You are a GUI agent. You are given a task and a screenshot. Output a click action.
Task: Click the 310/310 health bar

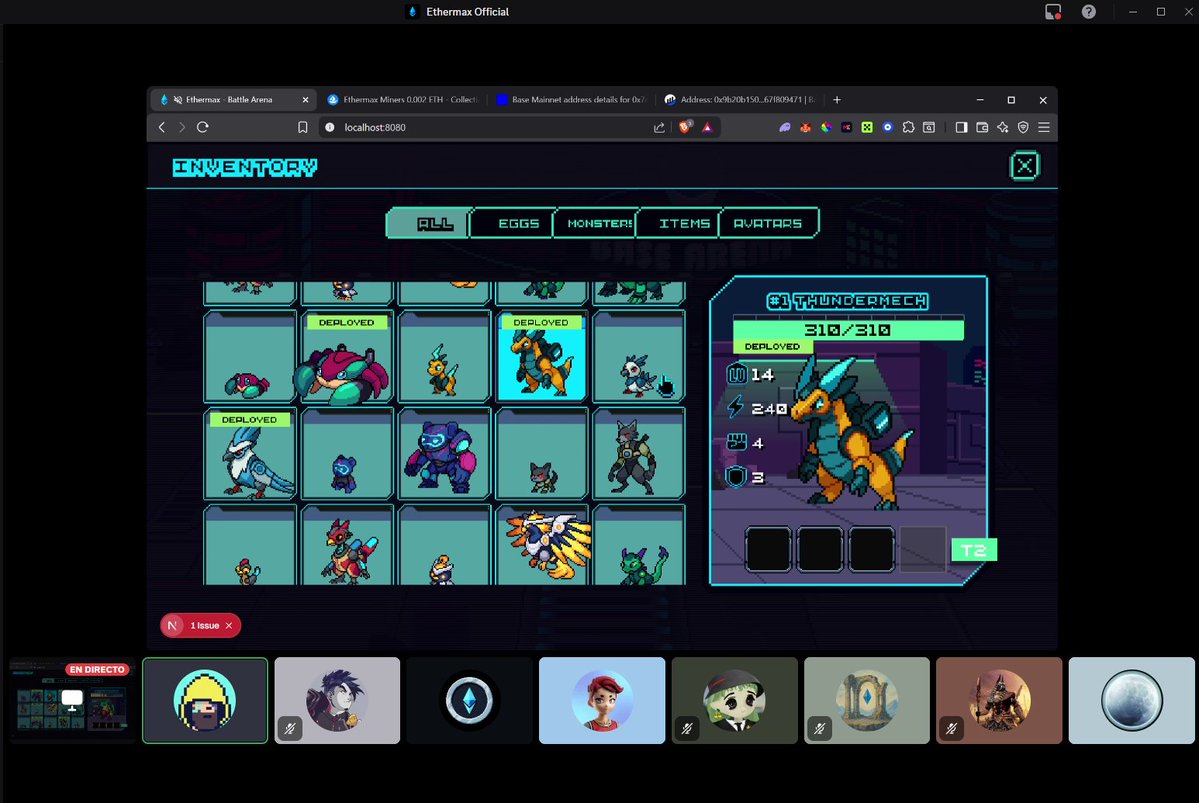pyautogui.click(x=848, y=330)
